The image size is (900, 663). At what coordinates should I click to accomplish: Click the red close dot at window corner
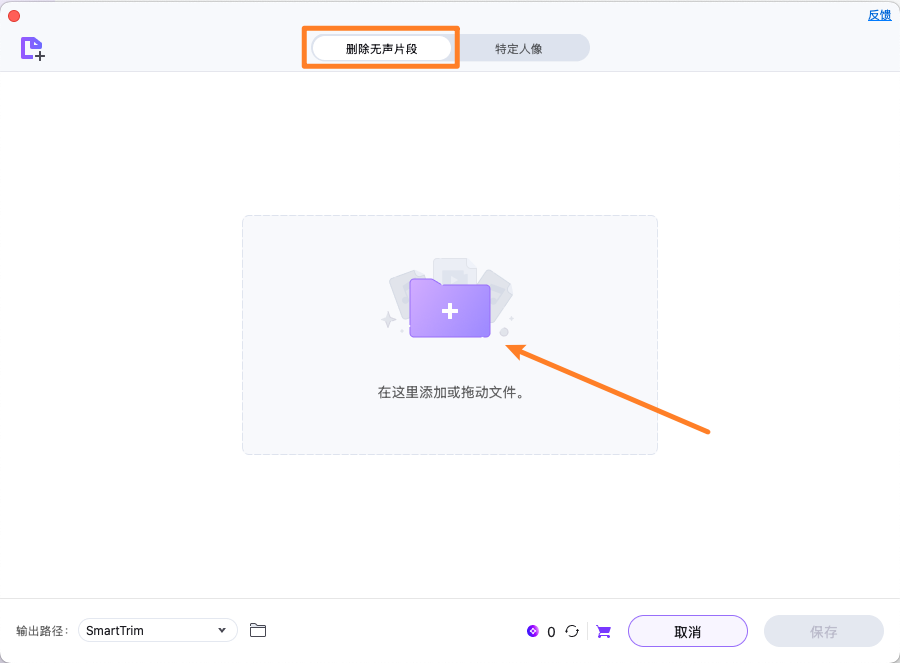[x=13, y=15]
